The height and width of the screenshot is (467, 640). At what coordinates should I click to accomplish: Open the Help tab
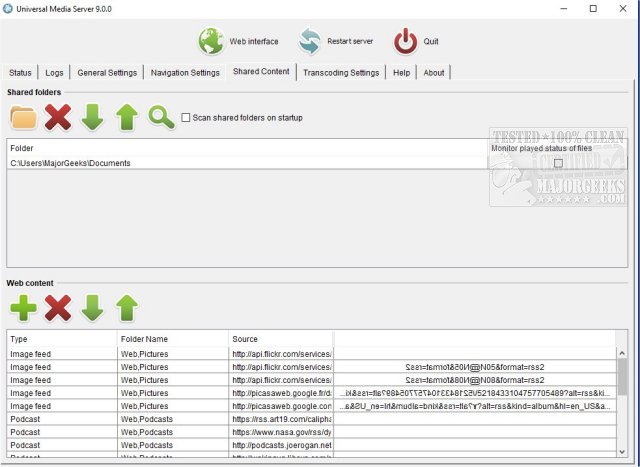click(401, 73)
